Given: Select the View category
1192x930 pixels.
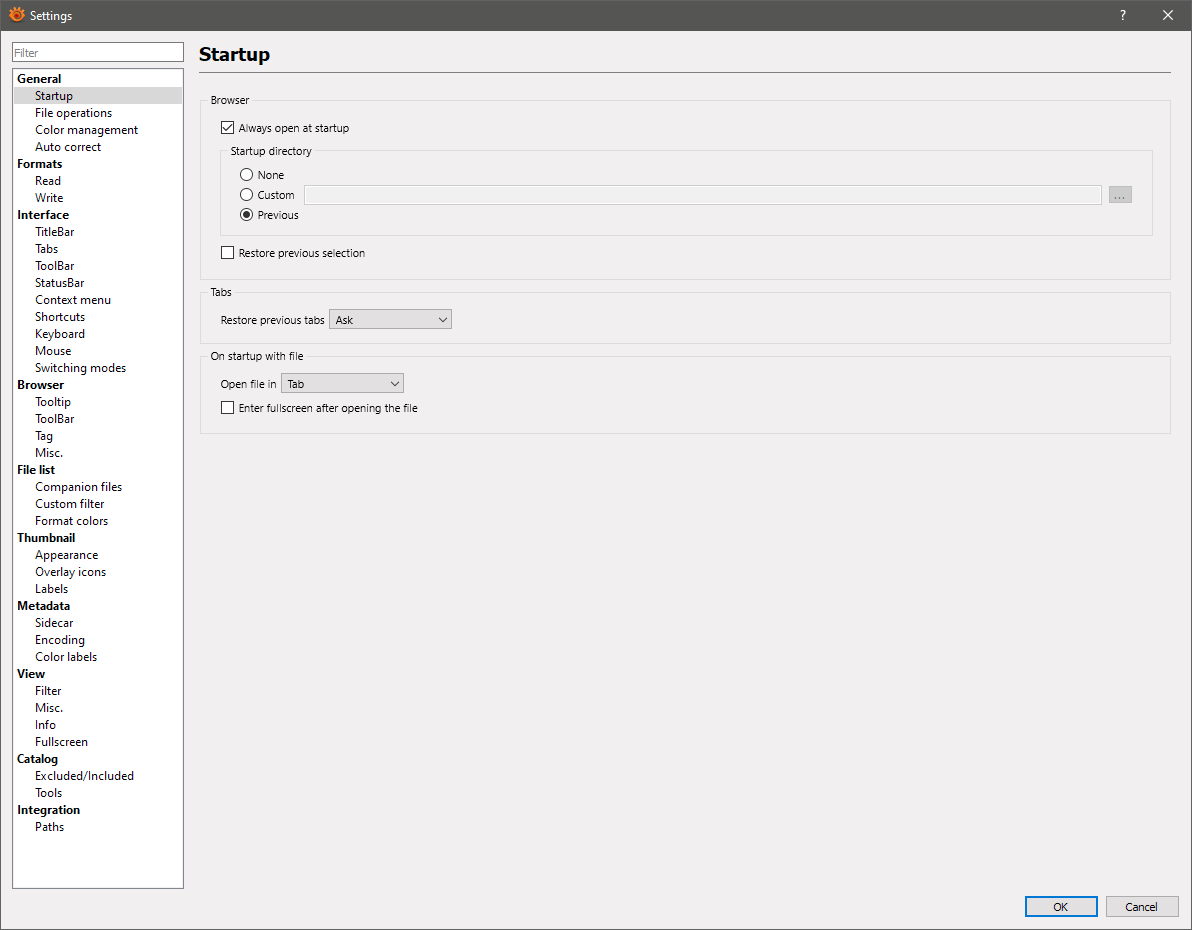Looking at the screenshot, I should click(x=31, y=674).
